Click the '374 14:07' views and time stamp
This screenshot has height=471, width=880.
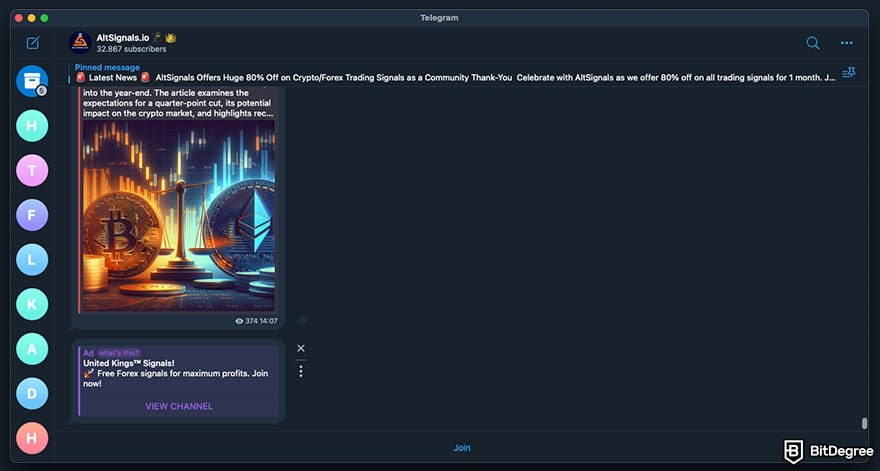pyautogui.click(x=256, y=321)
